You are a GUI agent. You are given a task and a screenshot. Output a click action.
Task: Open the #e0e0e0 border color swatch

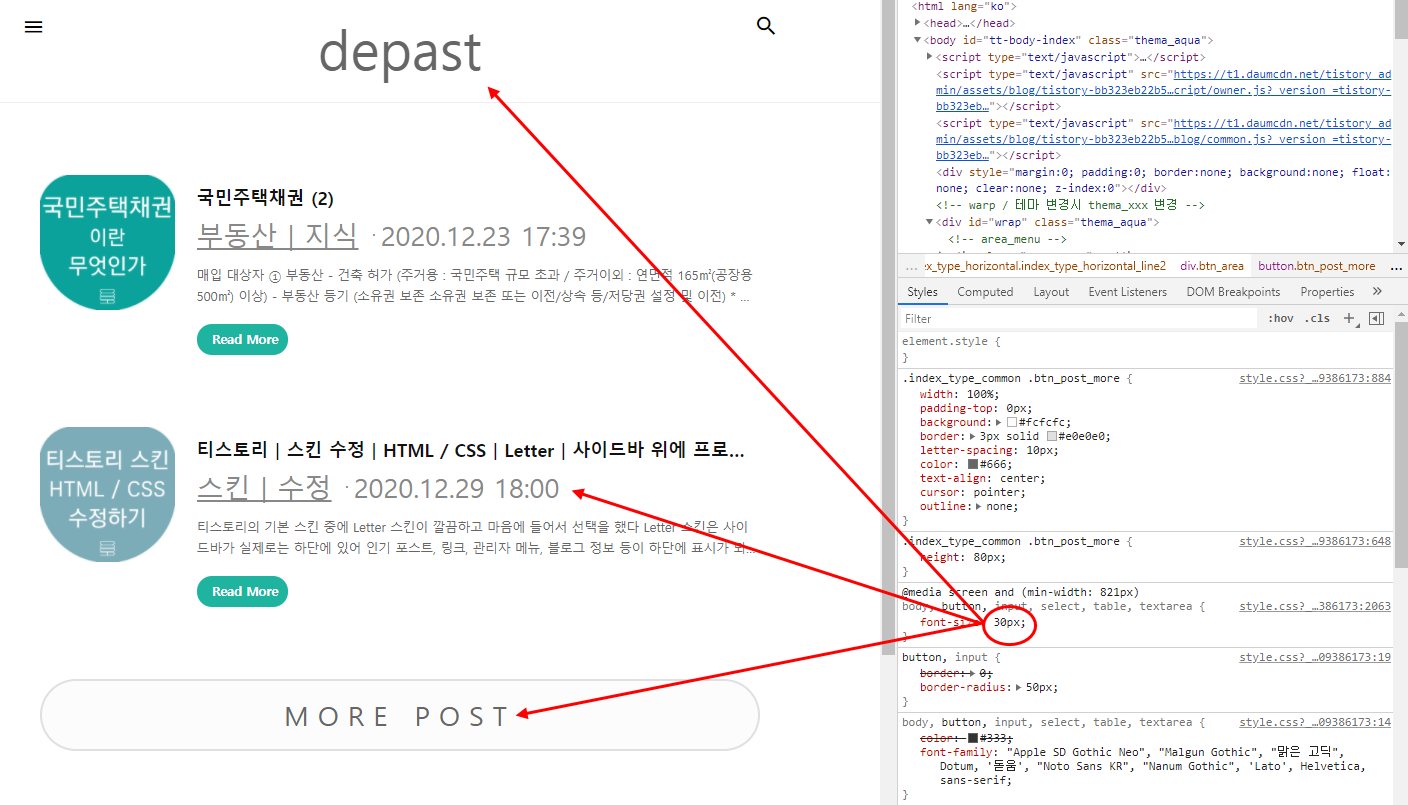point(1052,437)
